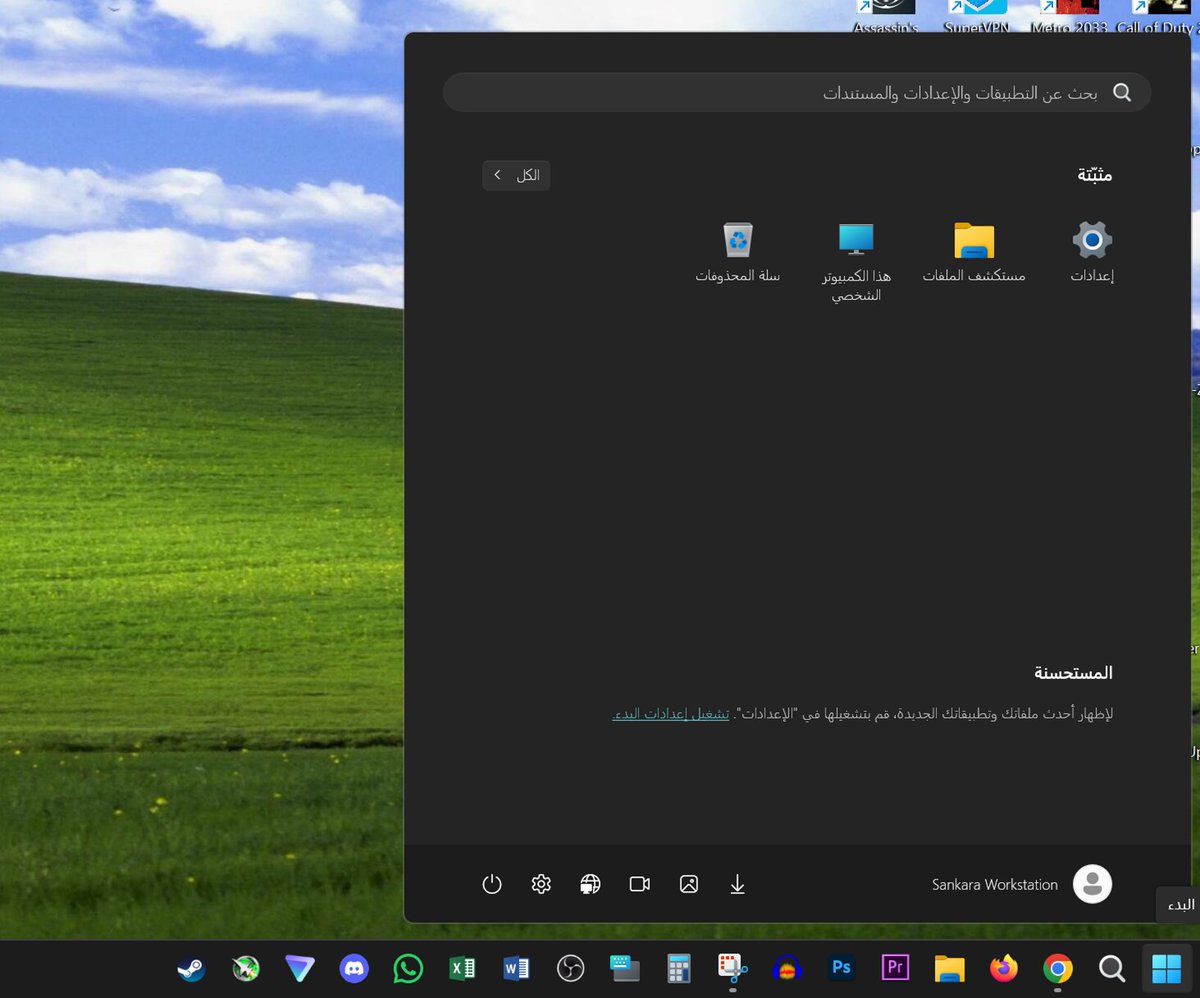Switch to Google Chrome in taskbar
The image size is (1200, 998).
click(1057, 968)
